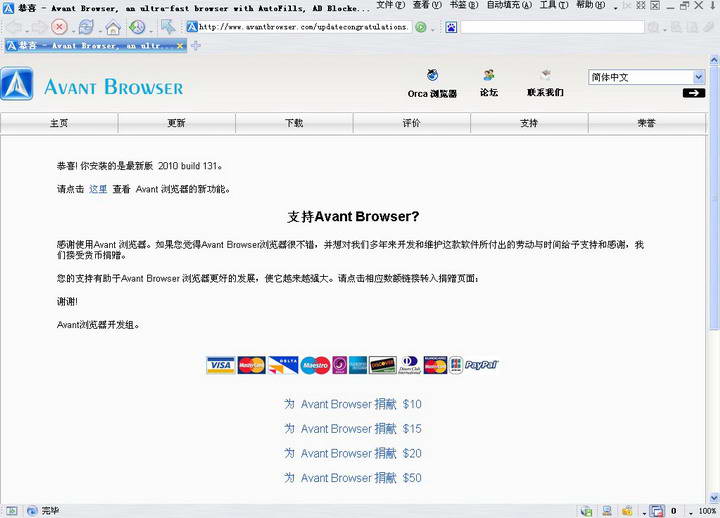
Task: Open the 书签(B) menu
Action: coord(464,5)
